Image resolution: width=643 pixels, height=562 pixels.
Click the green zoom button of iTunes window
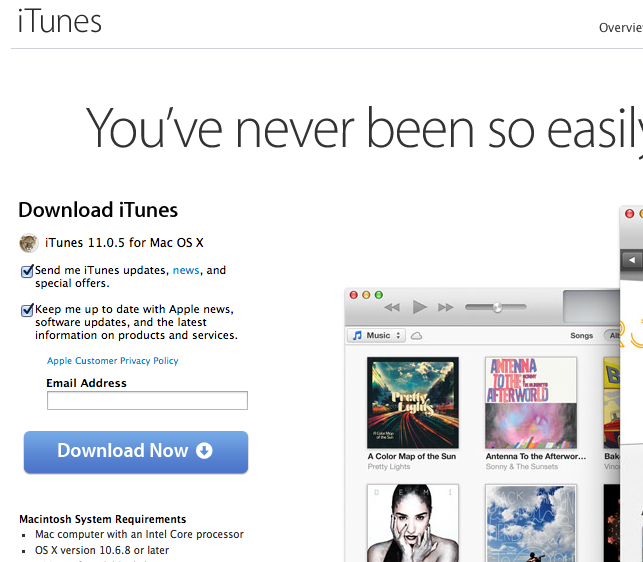379,295
